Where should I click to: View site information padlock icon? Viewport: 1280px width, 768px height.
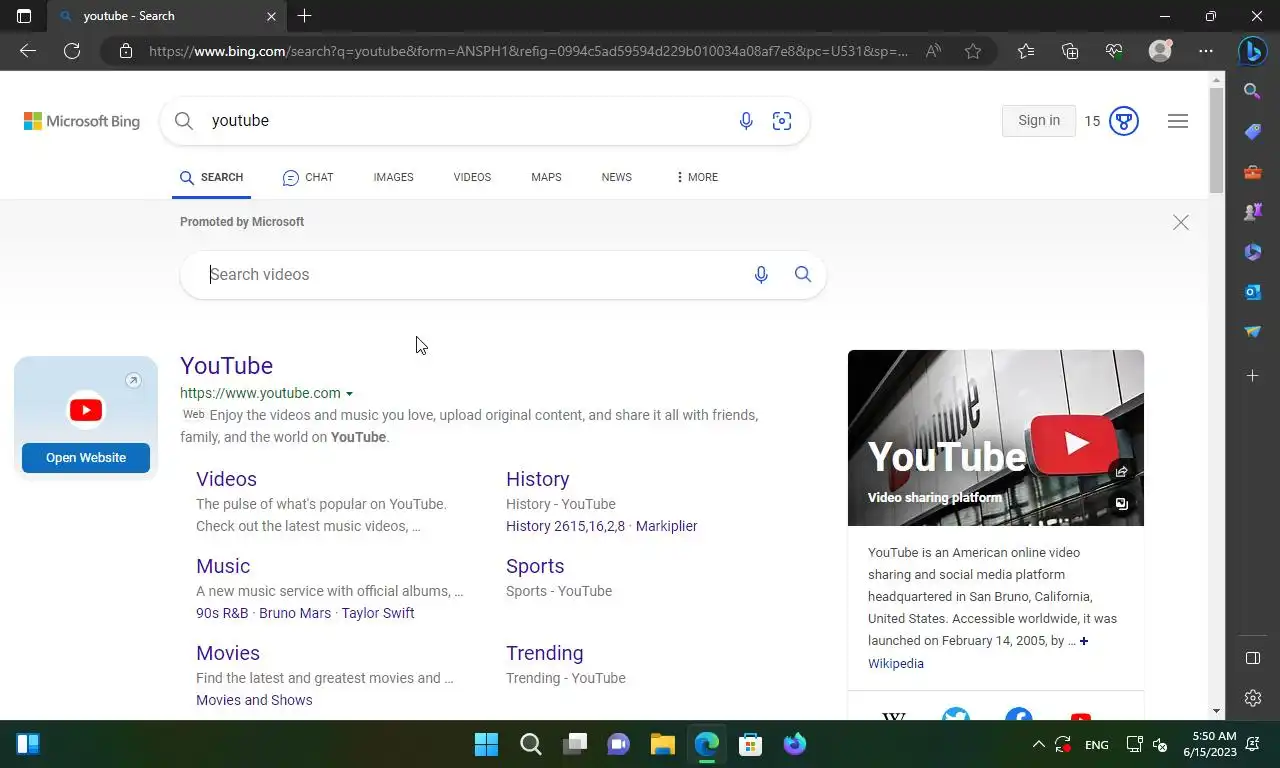coord(125,51)
